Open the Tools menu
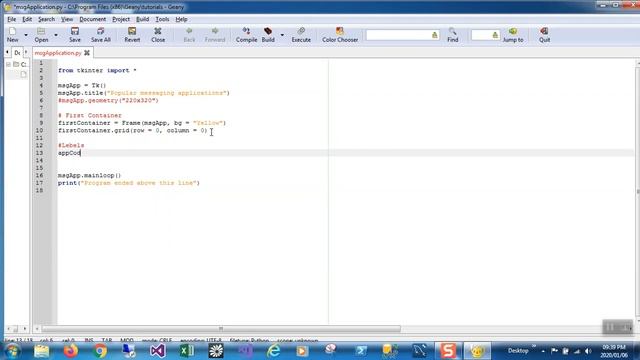The height and width of the screenshot is (360, 640). click(162, 19)
